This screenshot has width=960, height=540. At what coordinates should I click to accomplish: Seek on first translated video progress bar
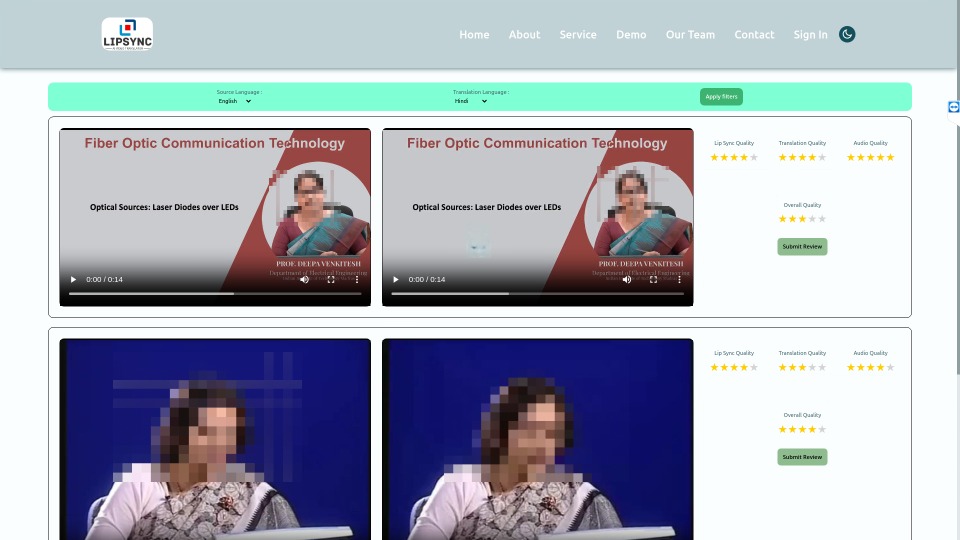pyautogui.click(x=538, y=294)
